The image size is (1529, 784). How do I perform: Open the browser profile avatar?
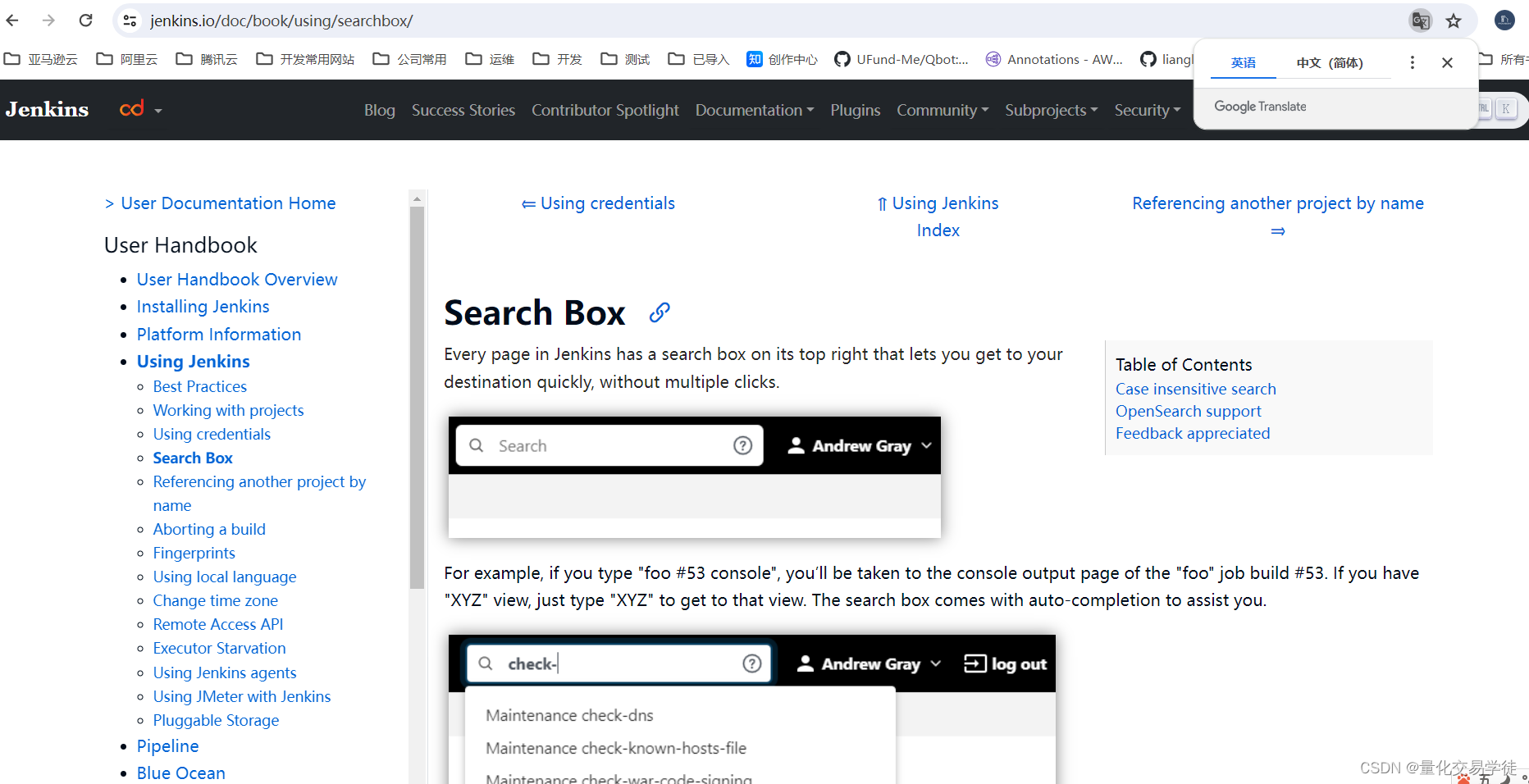1504,21
